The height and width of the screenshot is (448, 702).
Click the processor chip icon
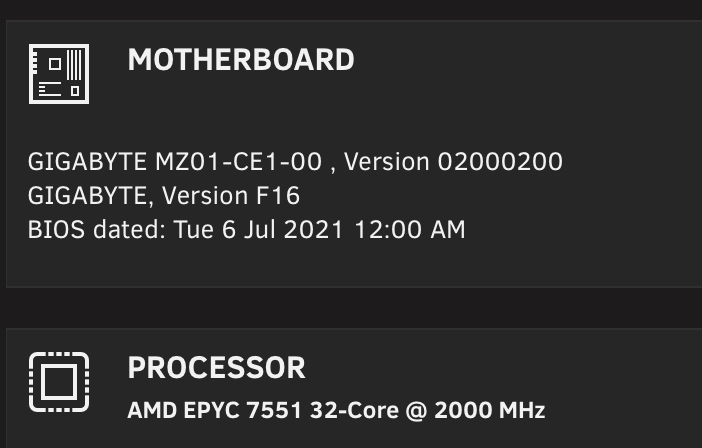(x=59, y=382)
